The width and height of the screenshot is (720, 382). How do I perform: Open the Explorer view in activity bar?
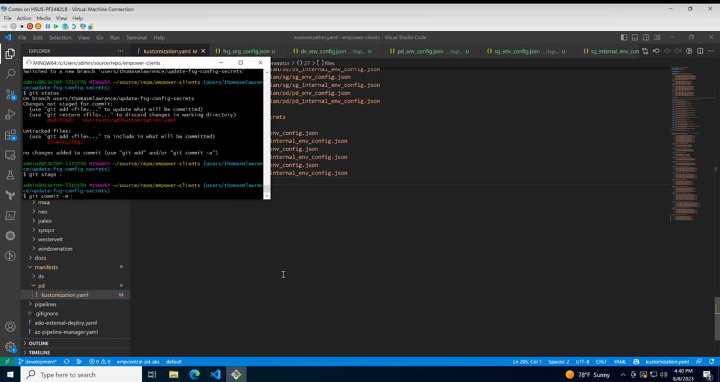click(10, 54)
